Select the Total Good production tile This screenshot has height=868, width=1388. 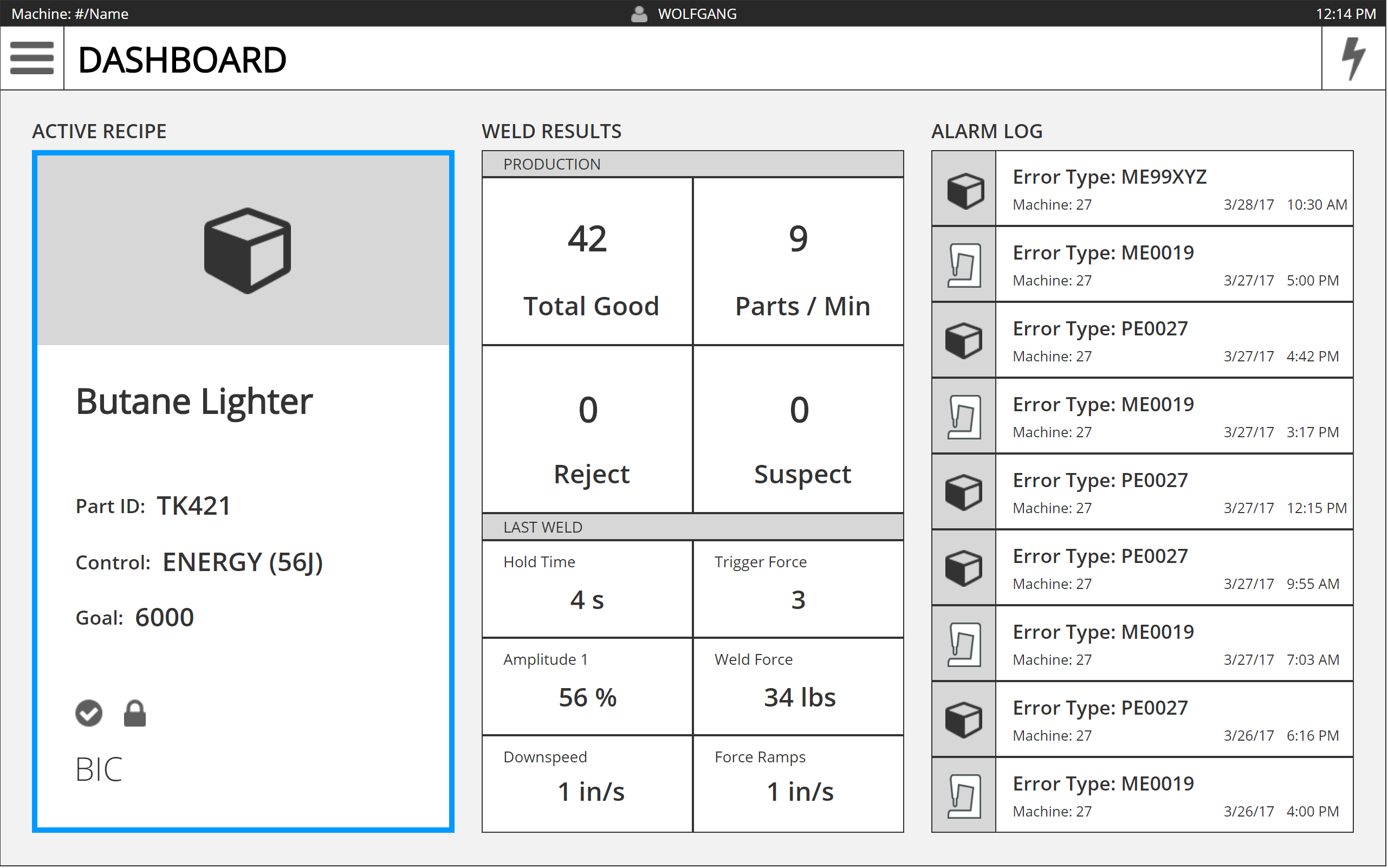(587, 262)
